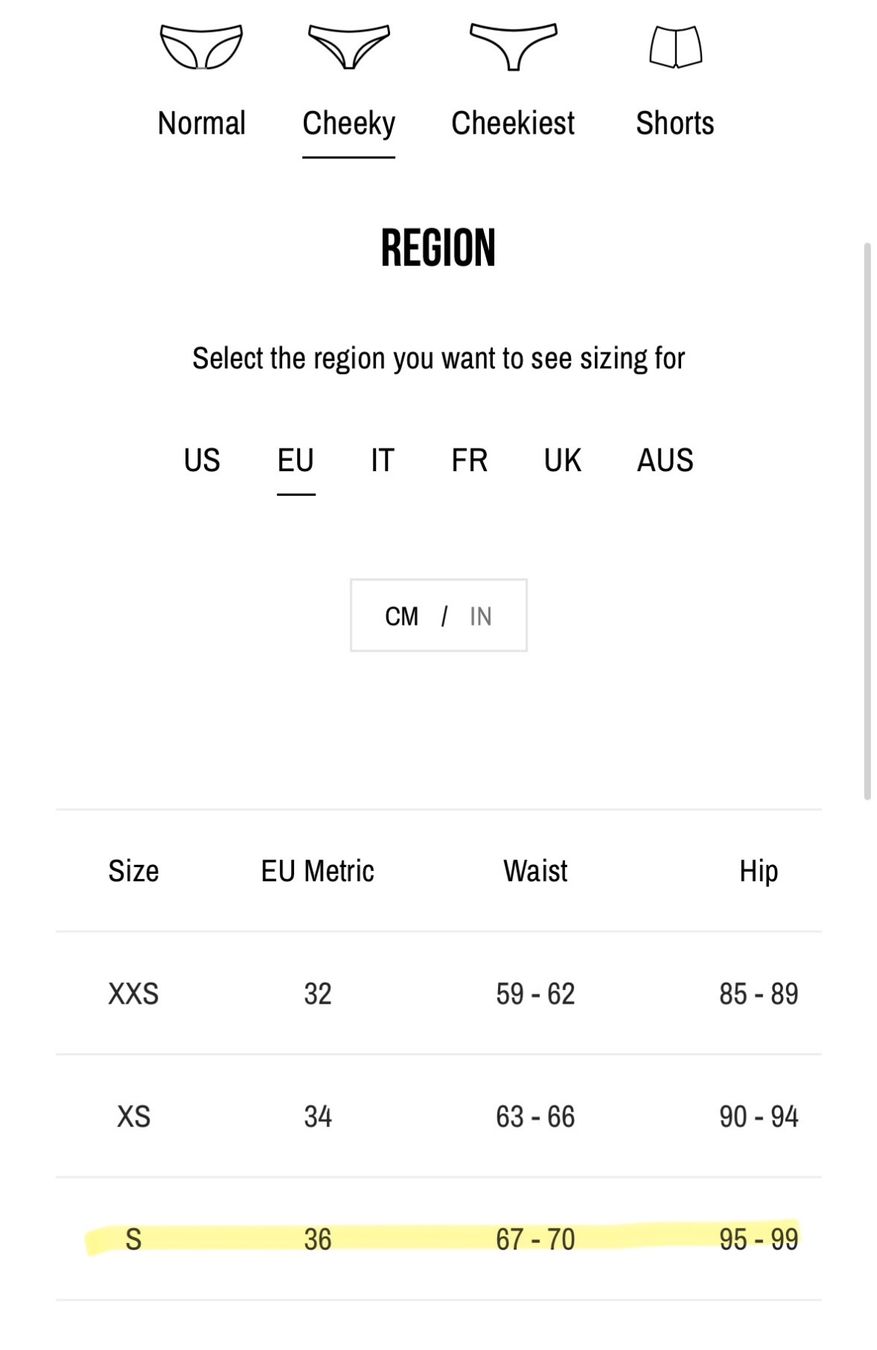The height and width of the screenshot is (1350, 877).
Task: Choose FR region sizing
Action: [x=469, y=460]
